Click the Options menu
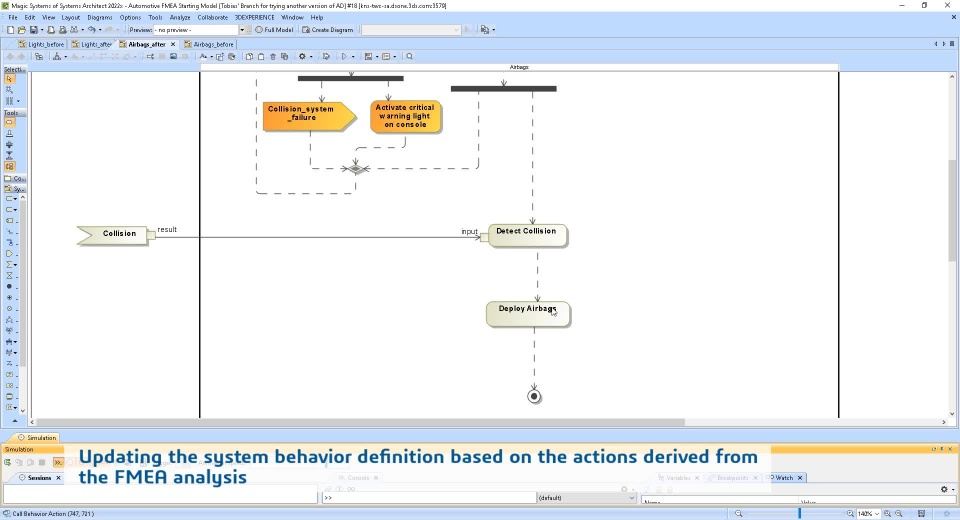Screen dimensions: 960x520 pyautogui.click(x=130, y=17)
